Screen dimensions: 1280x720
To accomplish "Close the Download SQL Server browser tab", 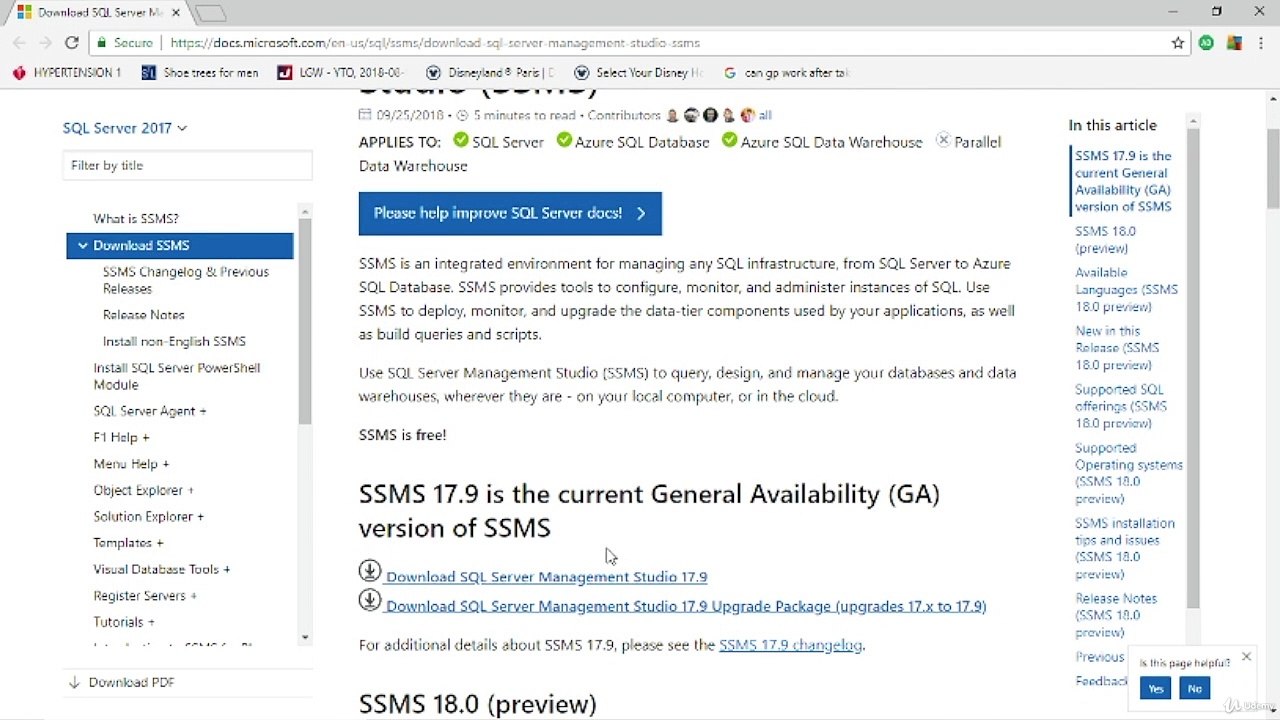I will [174, 13].
